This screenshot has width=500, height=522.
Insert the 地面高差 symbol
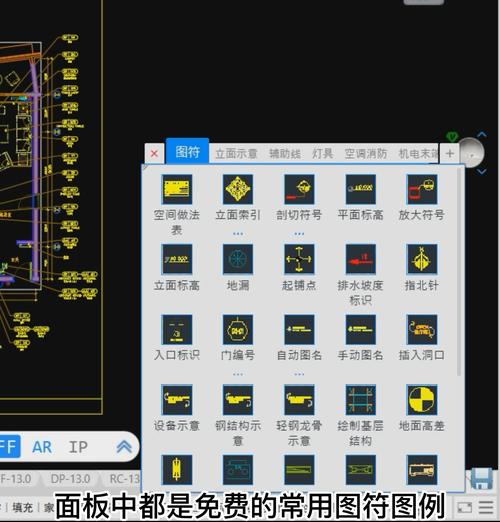(x=422, y=399)
